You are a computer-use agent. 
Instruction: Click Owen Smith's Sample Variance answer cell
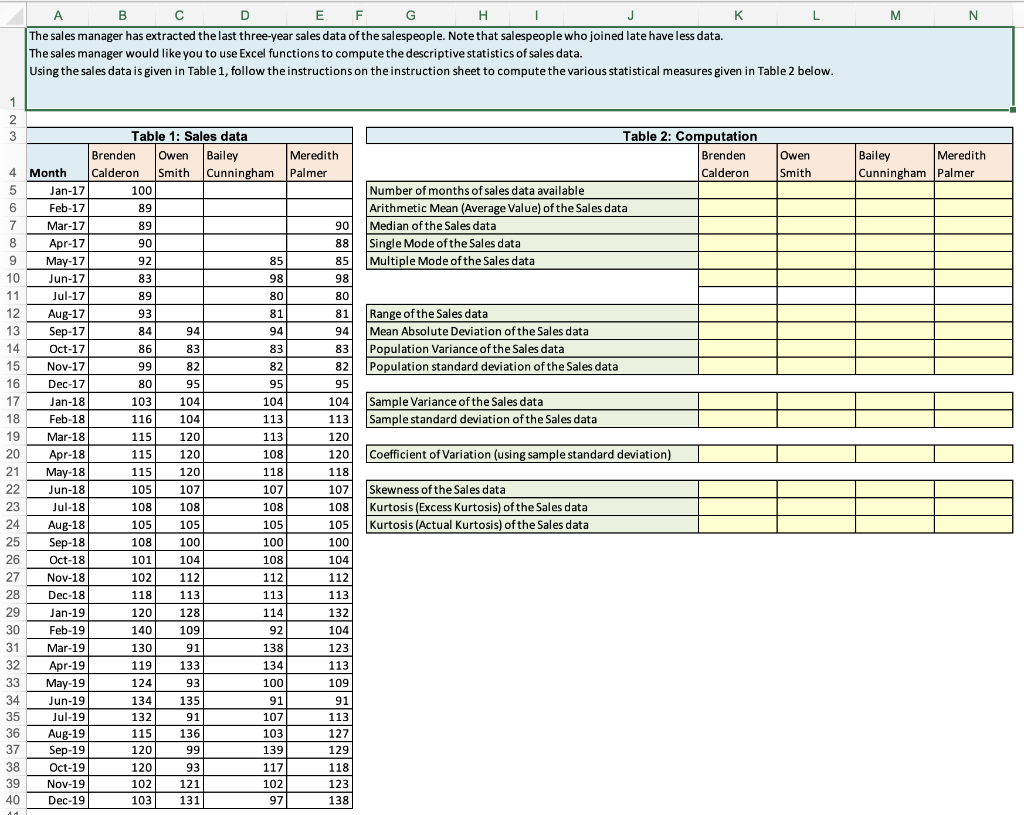[x=816, y=401]
